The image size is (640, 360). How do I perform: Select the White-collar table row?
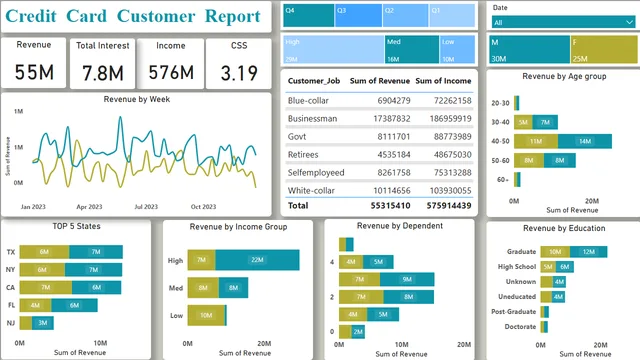point(379,190)
